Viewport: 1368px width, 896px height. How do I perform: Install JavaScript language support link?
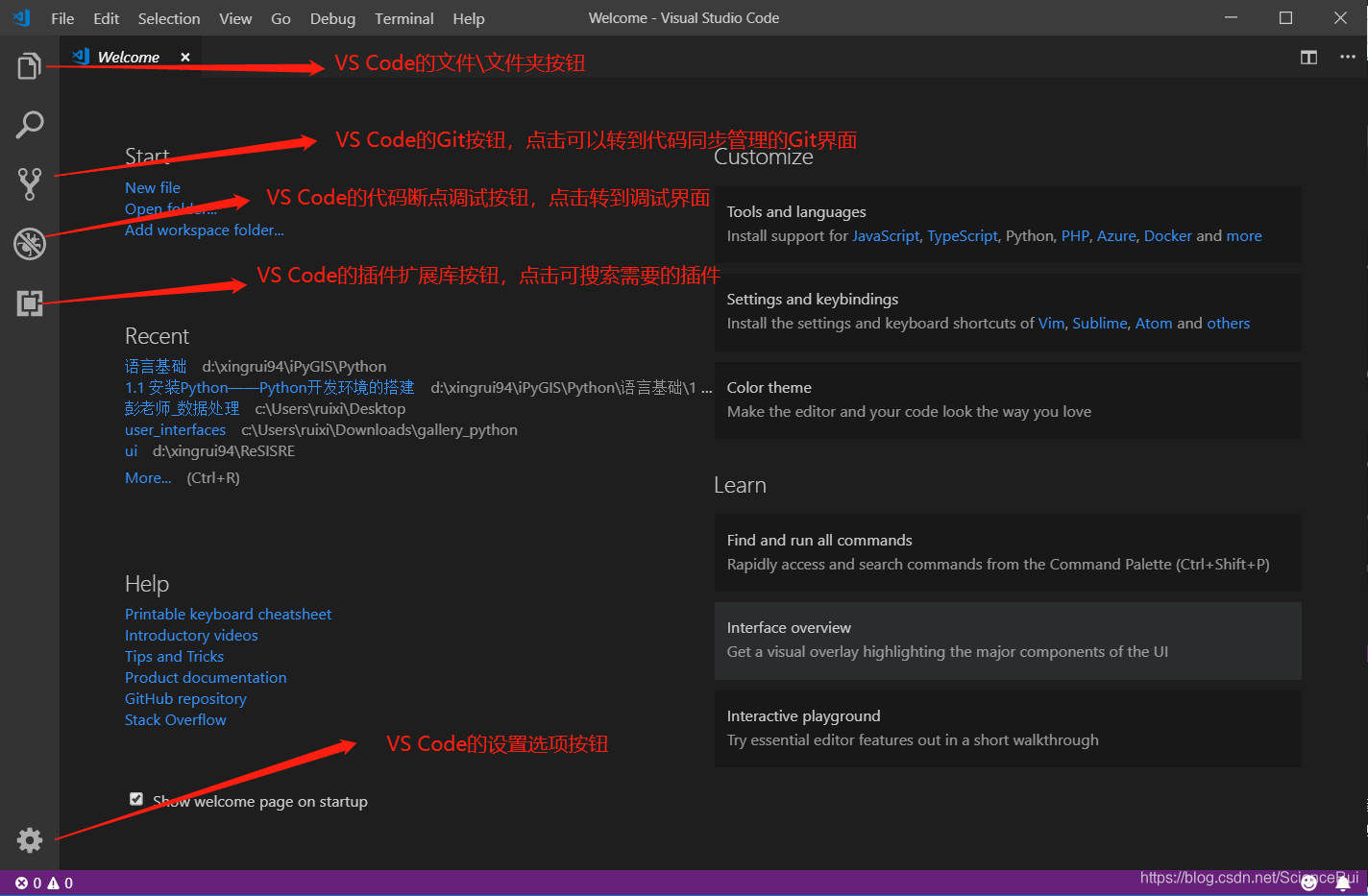[x=886, y=235]
